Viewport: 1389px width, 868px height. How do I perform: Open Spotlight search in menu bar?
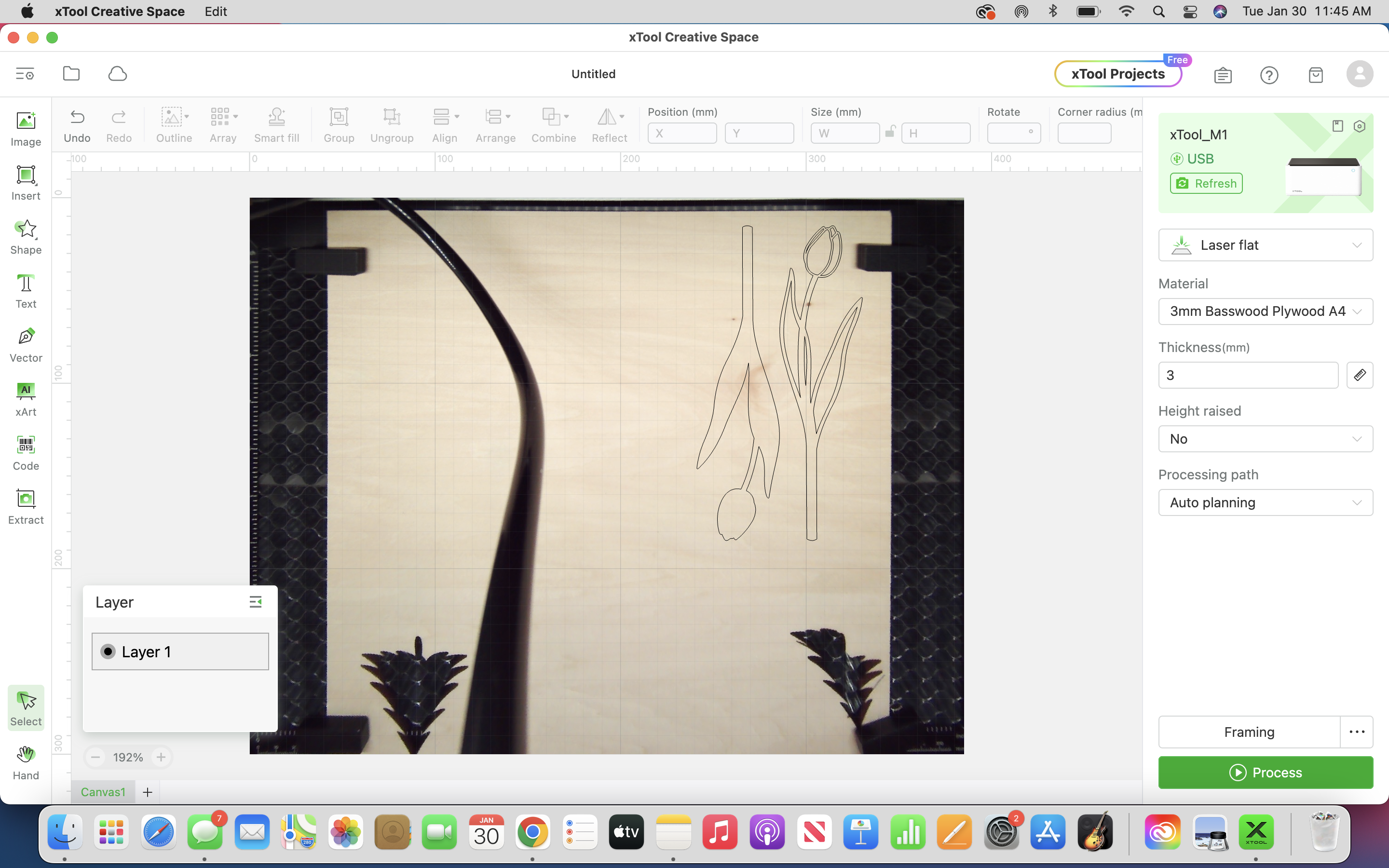tap(1158, 12)
